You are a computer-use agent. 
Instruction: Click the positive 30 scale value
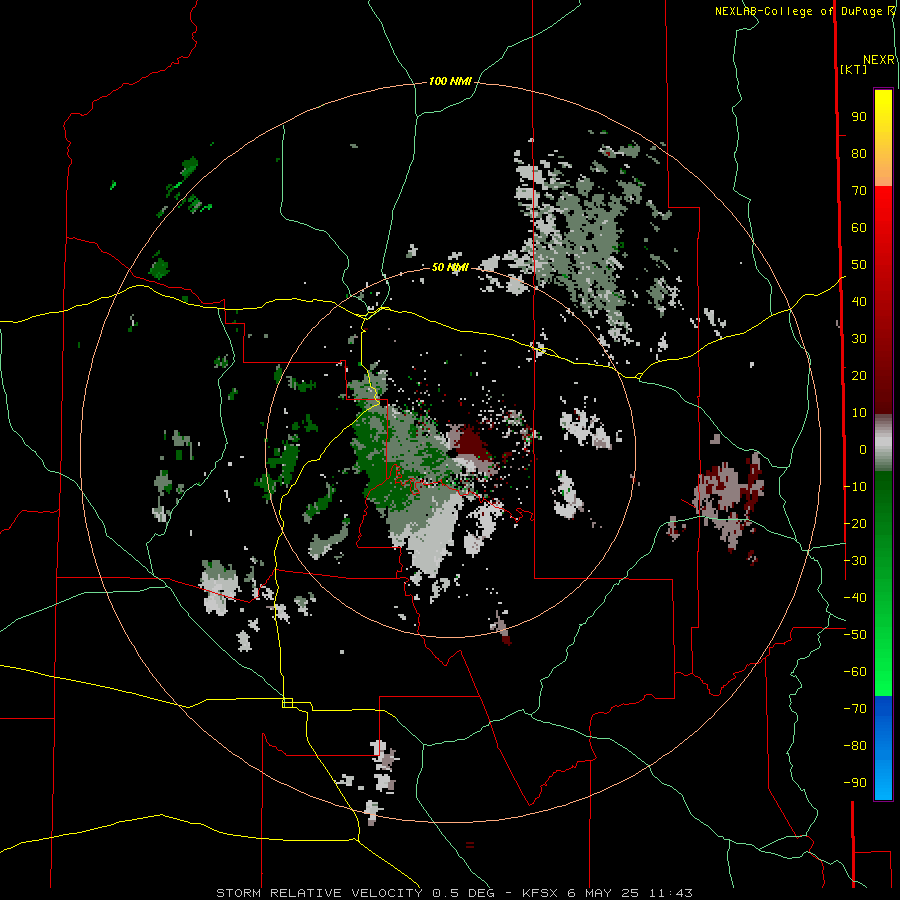click(x=859, y=339)
